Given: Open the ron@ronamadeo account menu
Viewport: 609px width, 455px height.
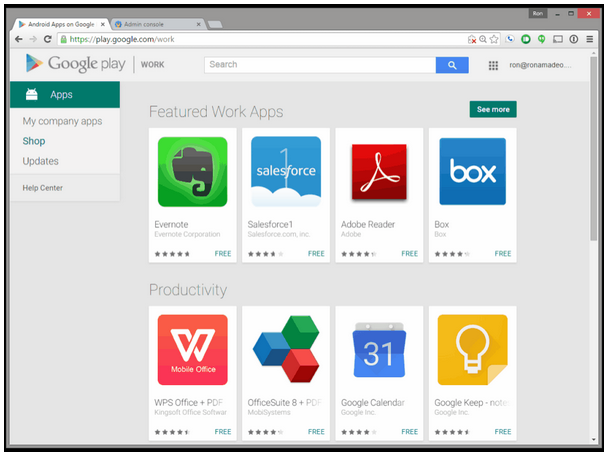Looking at the screenshot, I should 540,65.
